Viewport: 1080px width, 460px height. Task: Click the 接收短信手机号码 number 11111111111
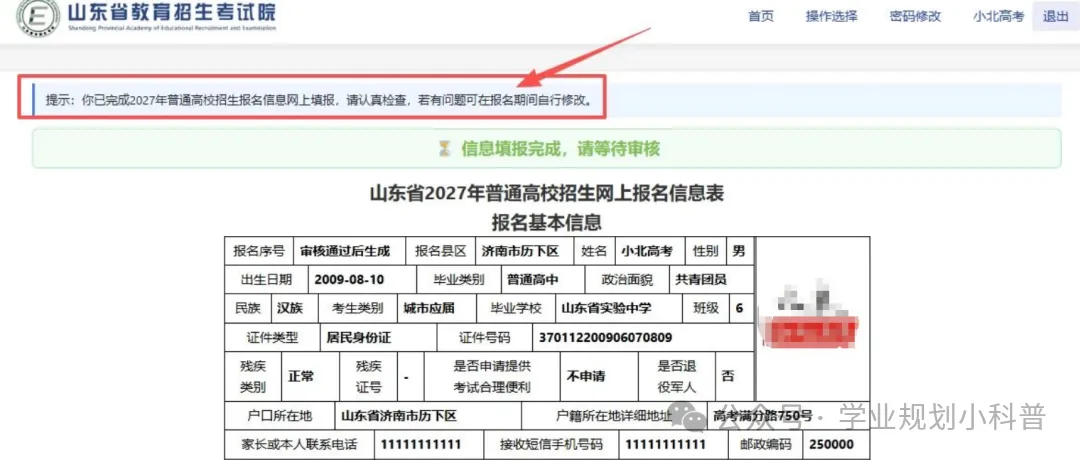click(x=665, y=444)
